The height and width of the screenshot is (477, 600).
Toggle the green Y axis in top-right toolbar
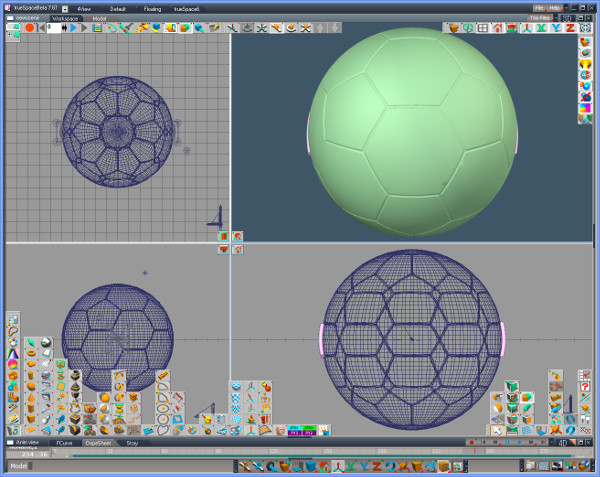pos(555,28)
